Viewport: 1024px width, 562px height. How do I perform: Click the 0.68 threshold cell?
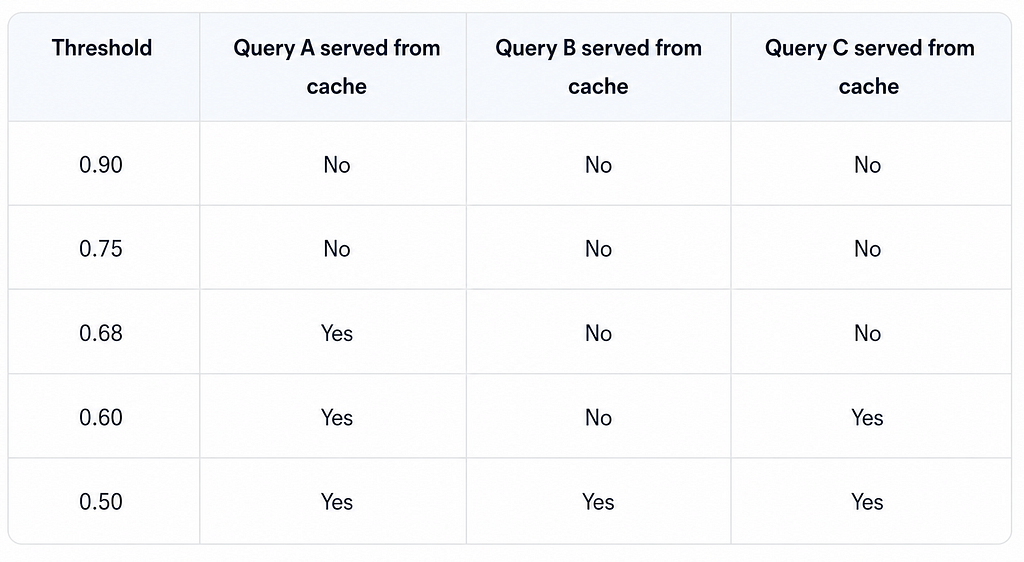pos(101,333)
